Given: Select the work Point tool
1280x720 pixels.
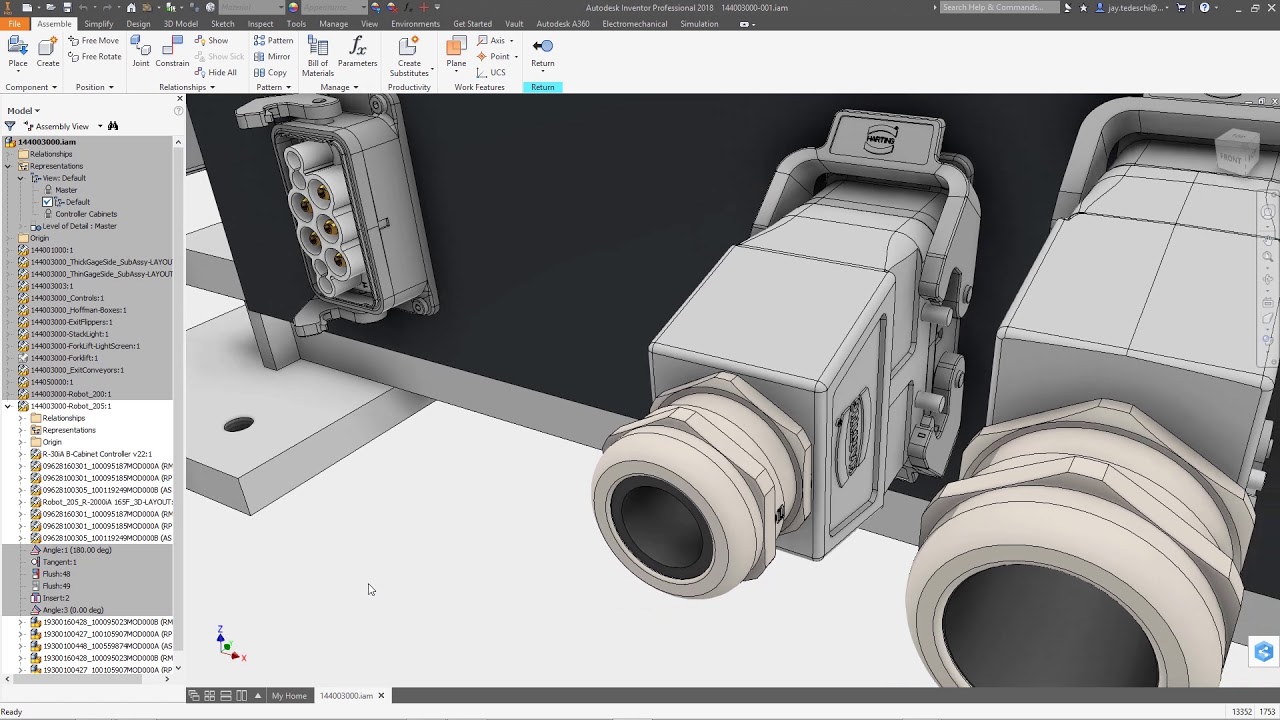Looking at the screenshot, I should [x=497, y=57].
